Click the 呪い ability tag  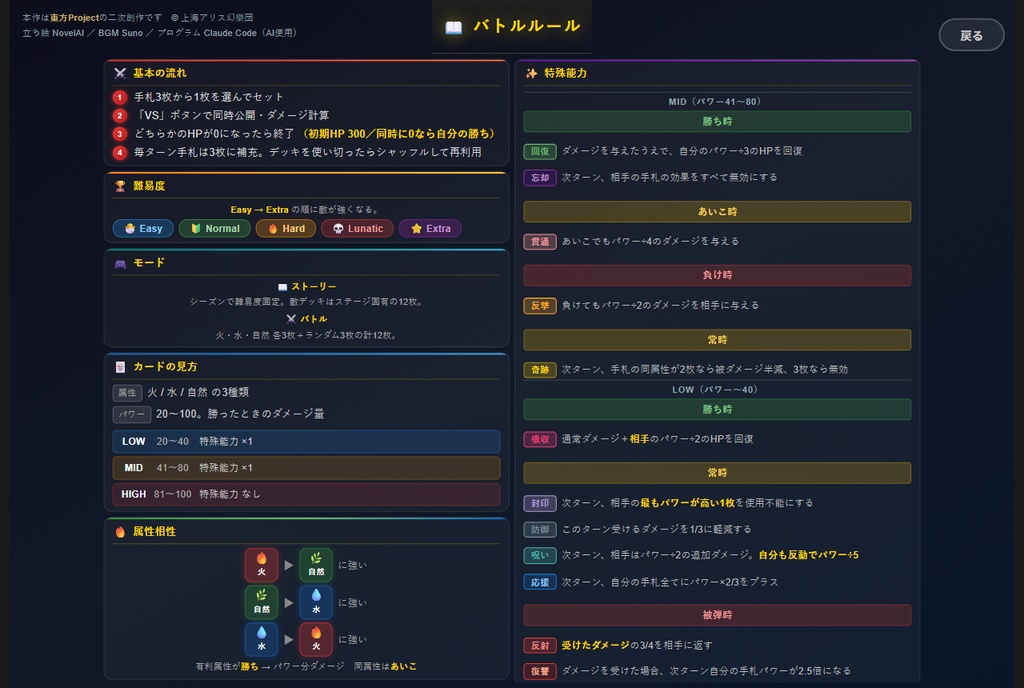point(540,555)
